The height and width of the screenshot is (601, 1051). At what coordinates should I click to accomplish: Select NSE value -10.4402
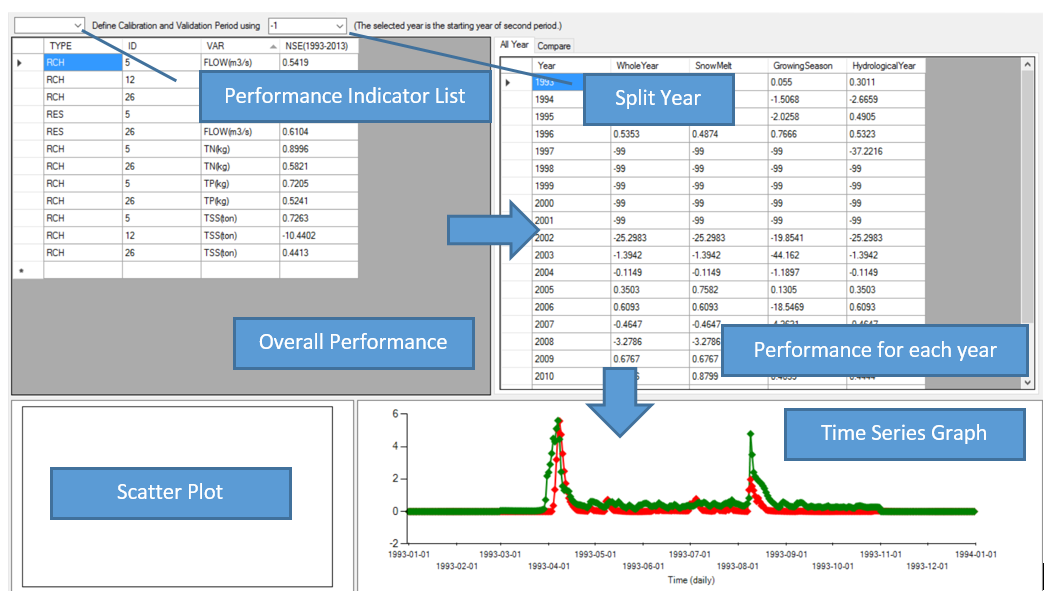click(x=318, y=236)
